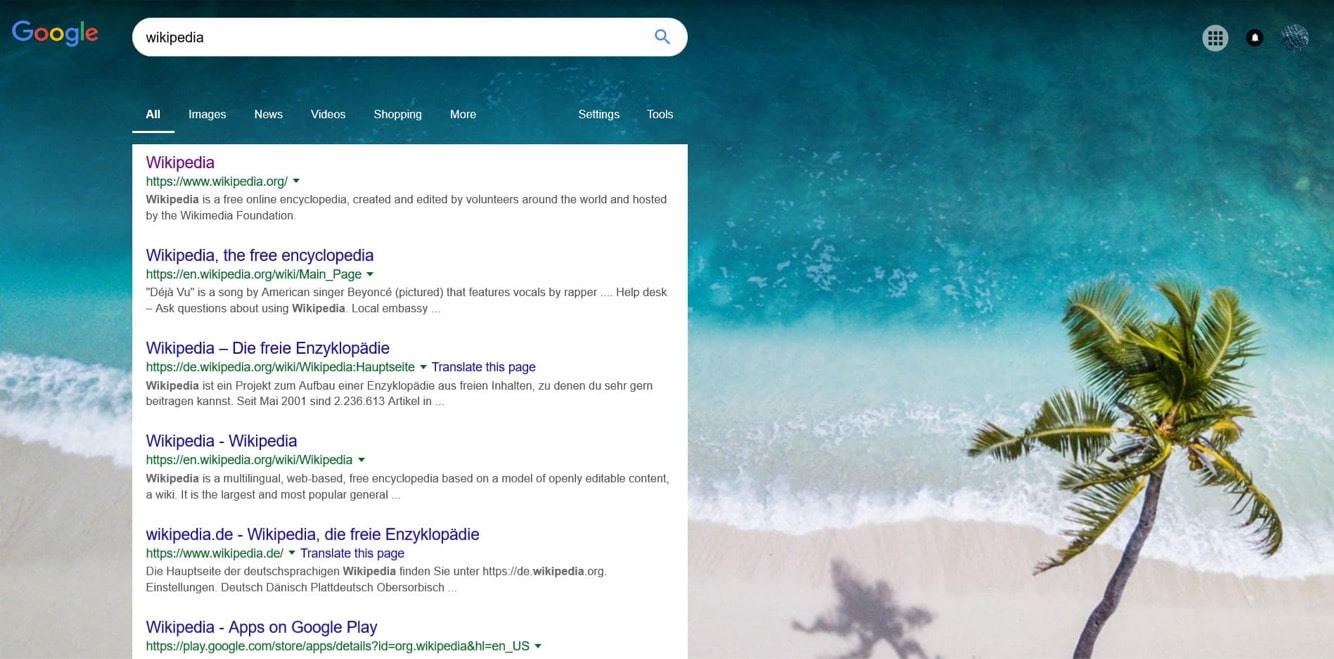Click the https://en.wikipedia.org/wiki/Main_Page URL text
This screenshot has height=659, width=1334.
point(254,274)
